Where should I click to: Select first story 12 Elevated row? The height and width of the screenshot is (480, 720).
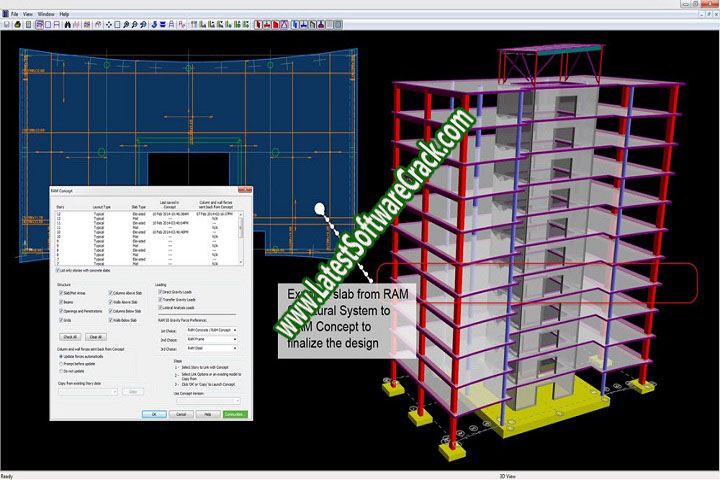[147, 214]
